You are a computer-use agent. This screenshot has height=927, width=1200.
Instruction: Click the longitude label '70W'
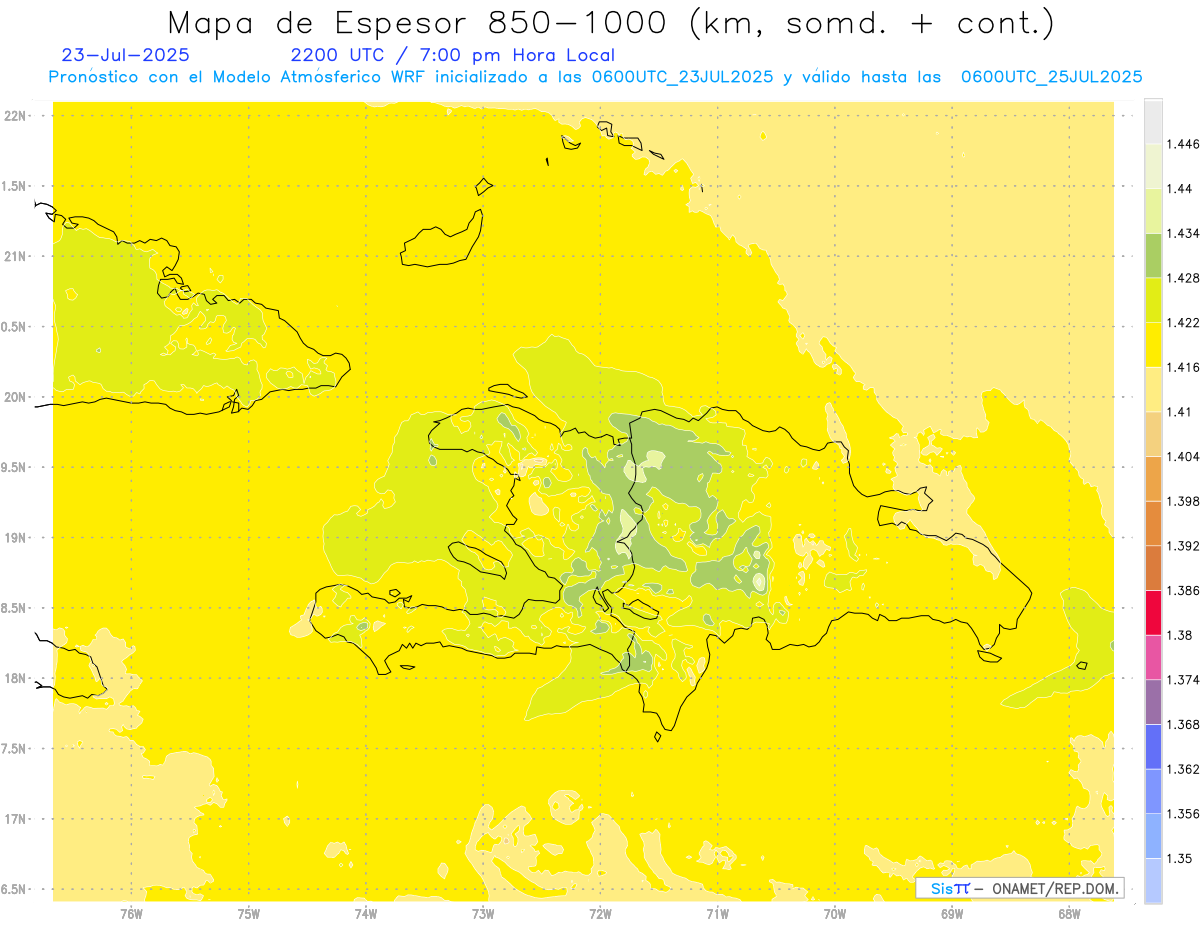[x=835, y=913]
